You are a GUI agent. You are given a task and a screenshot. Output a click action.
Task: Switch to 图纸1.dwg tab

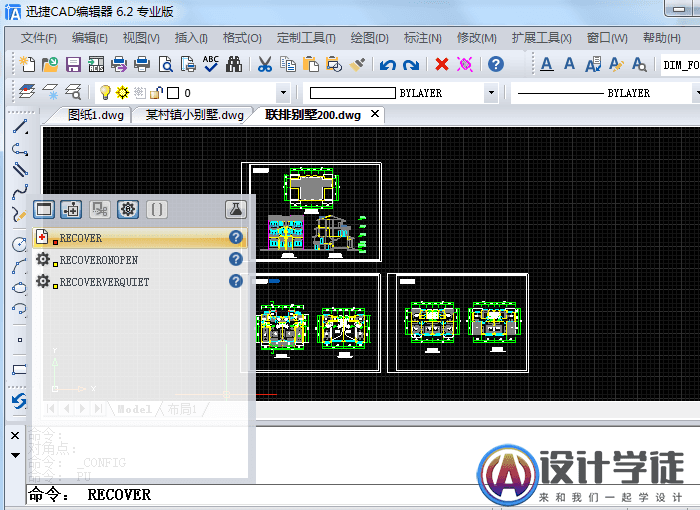96,115
